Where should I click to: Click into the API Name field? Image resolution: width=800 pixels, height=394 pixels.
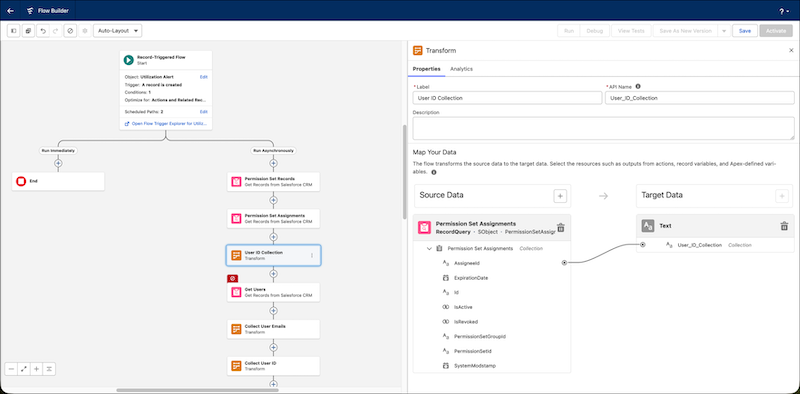click(x=699, y=97)
